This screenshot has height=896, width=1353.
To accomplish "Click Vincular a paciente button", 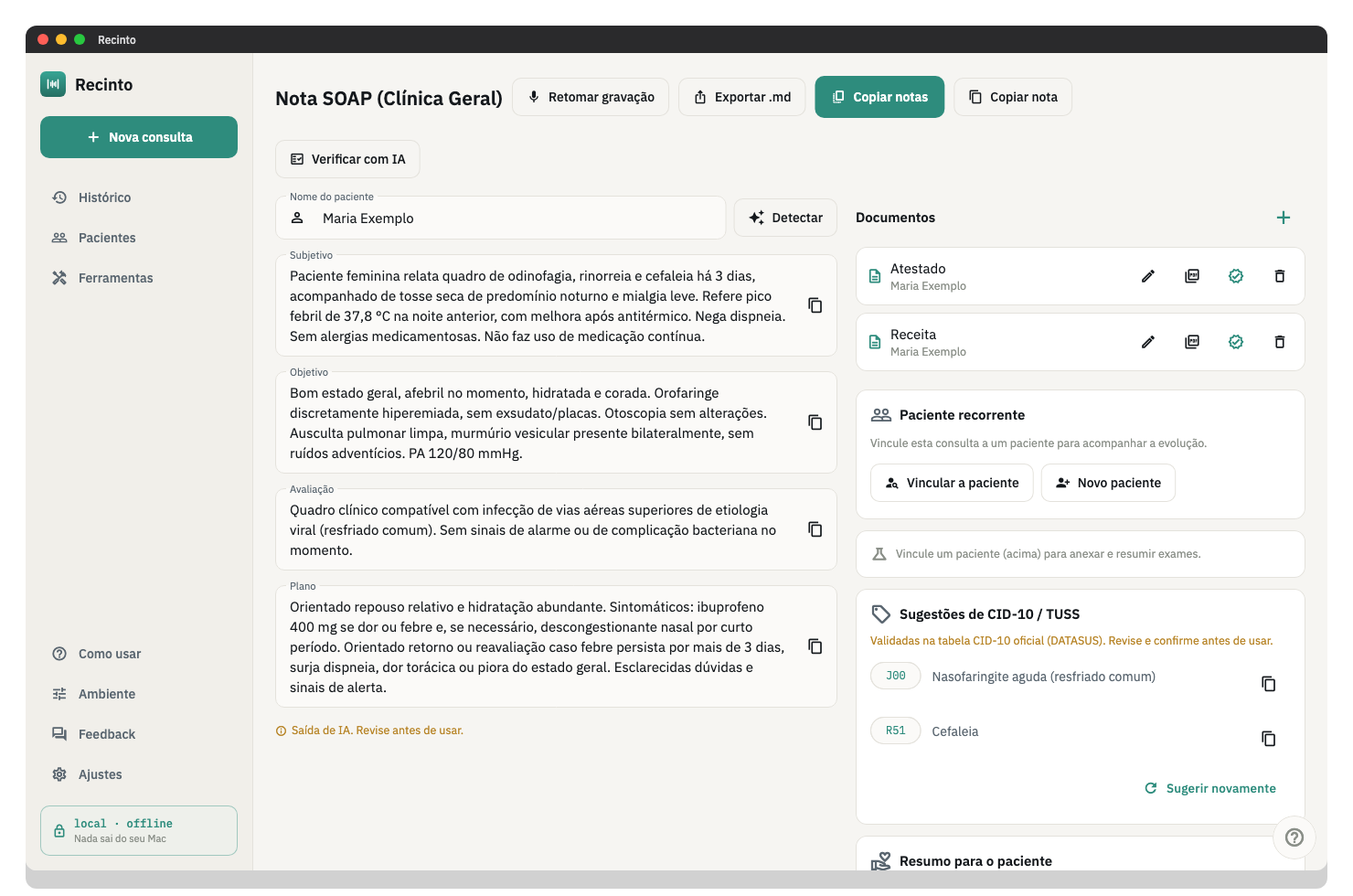I will point(952,483).
